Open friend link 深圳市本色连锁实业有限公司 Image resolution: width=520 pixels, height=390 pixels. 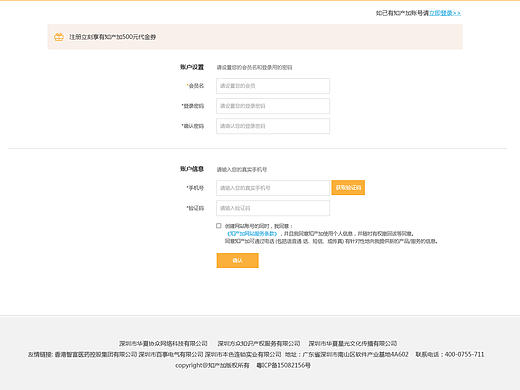[243, 354]
